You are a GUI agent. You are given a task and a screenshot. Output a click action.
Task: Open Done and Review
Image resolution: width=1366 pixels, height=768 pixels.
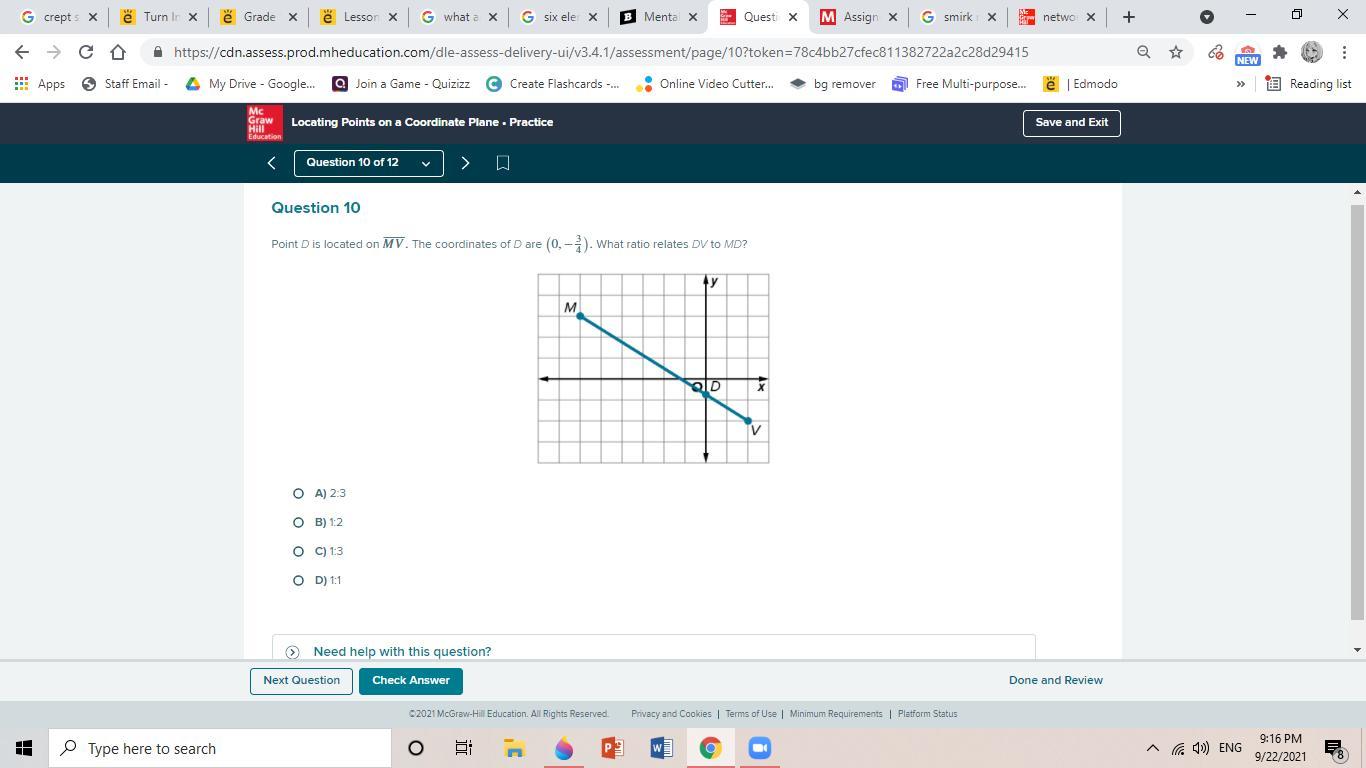pyautogui.click(x=1055, y=680)
